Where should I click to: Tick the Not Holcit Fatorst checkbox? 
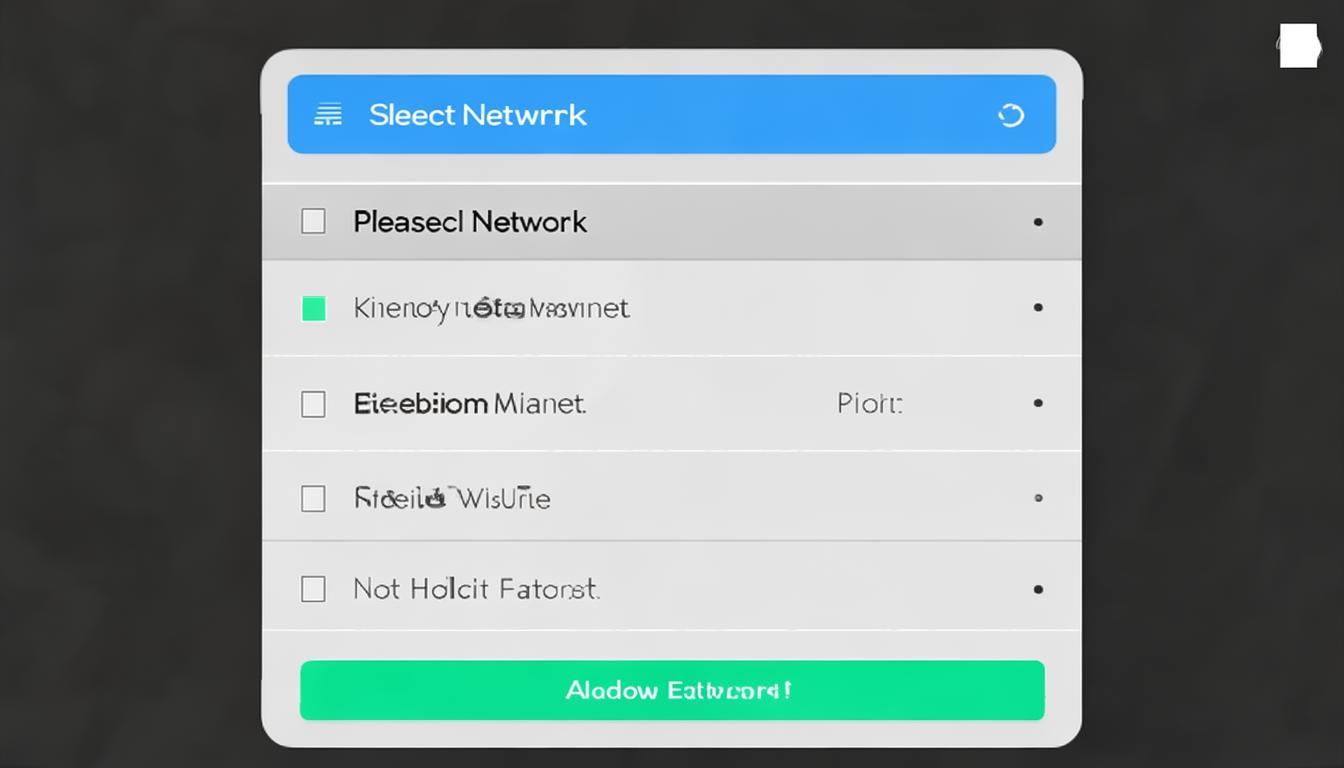click(314, 589)
